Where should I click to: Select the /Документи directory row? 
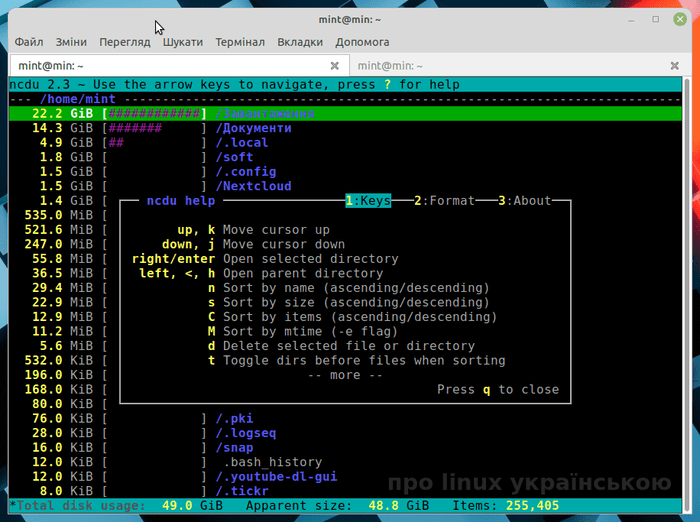click(x=346, y=128)
